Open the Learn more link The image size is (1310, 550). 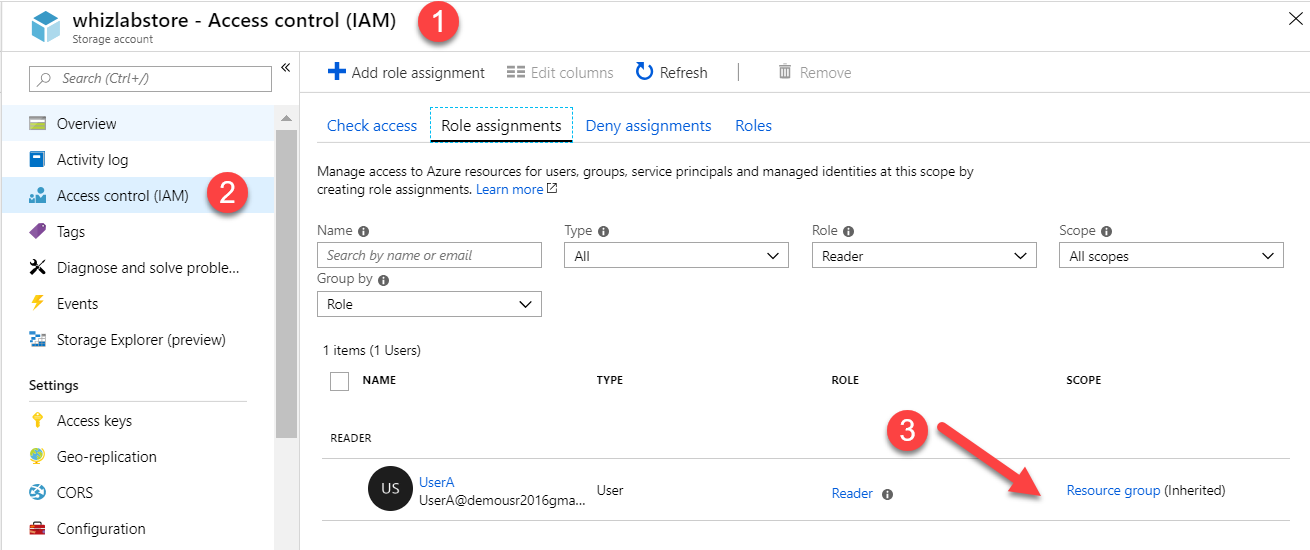(x=510, y=189)
